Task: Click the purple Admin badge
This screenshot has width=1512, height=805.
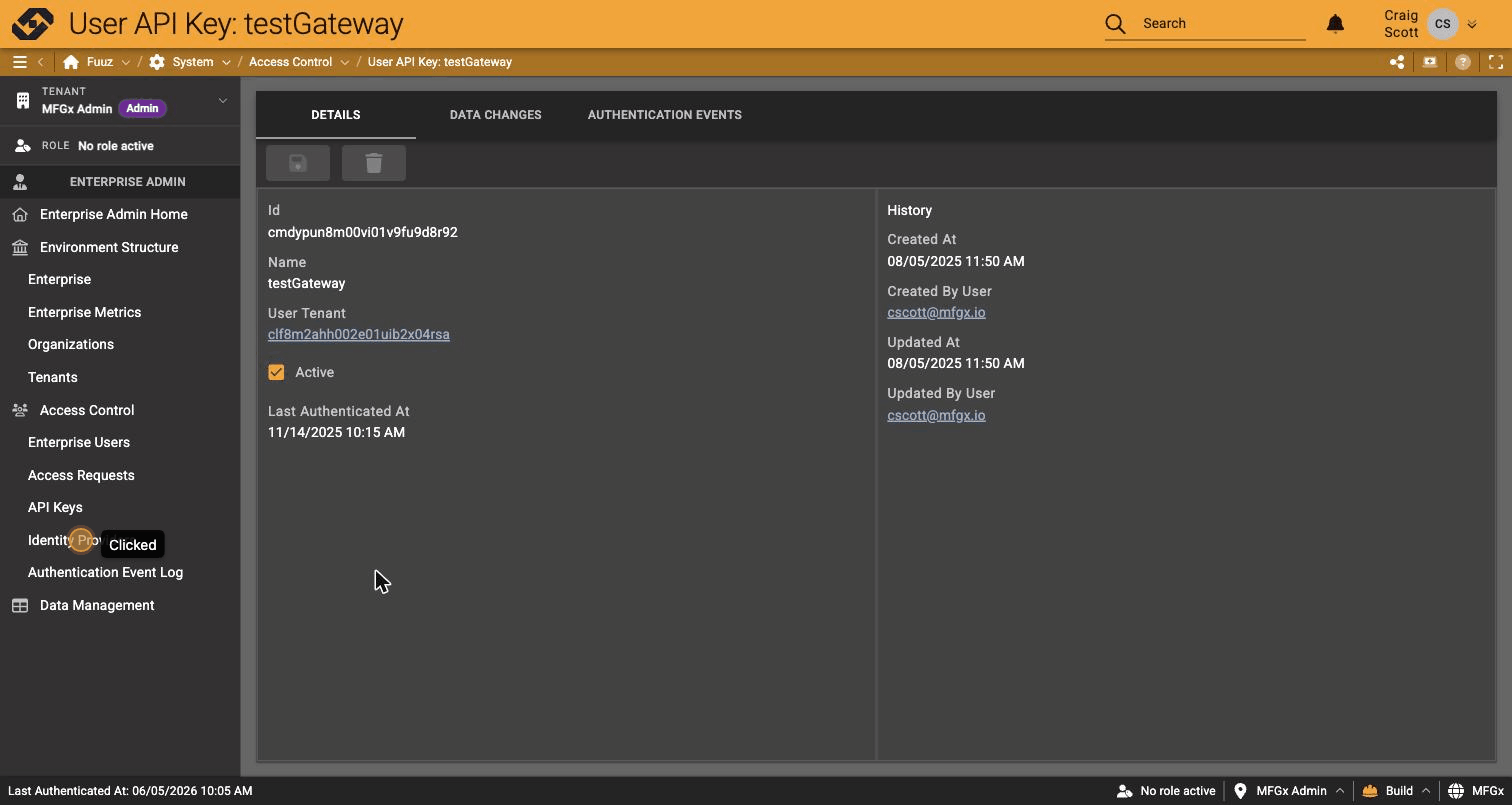Action: (142, 109)
